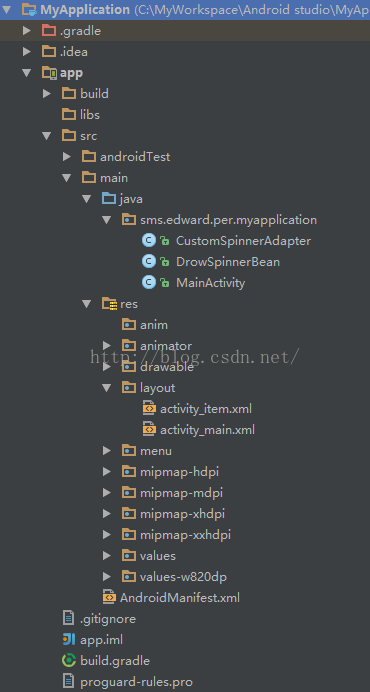Click the XML file icon of activity_item.xml
The image size is (370, 692).
149,409
